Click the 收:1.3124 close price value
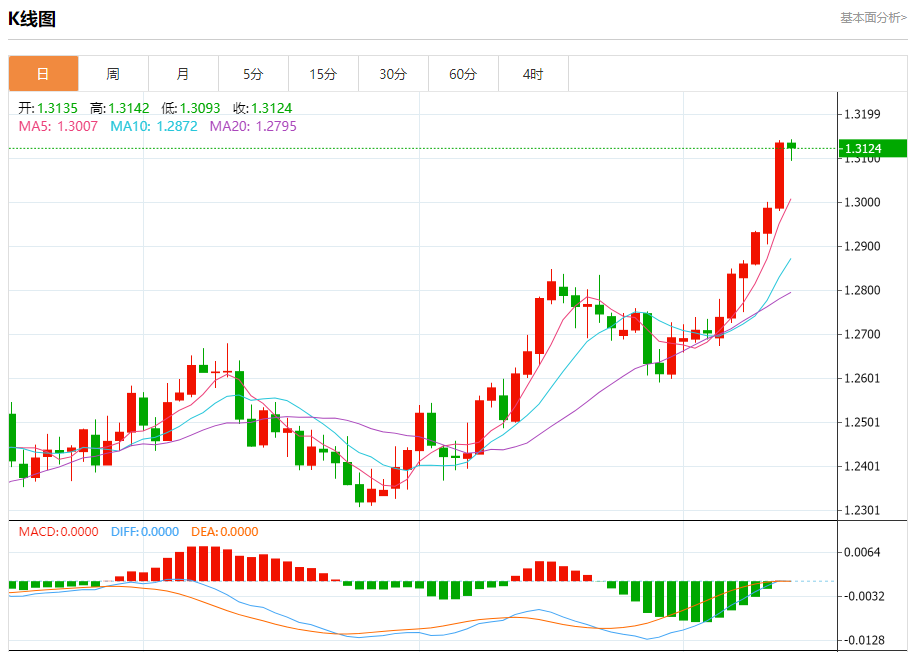This screenshot has width=920, height=652. (262, 108)
